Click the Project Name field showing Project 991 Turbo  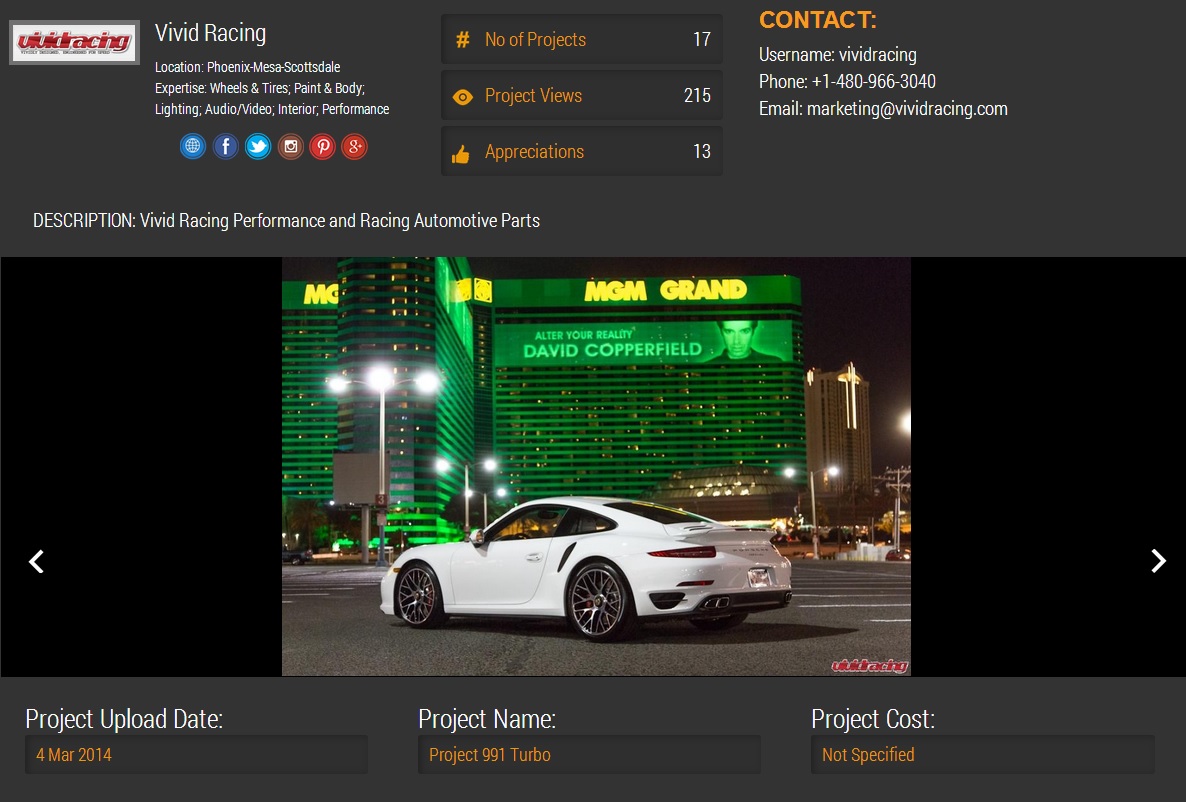pos(589,754)
